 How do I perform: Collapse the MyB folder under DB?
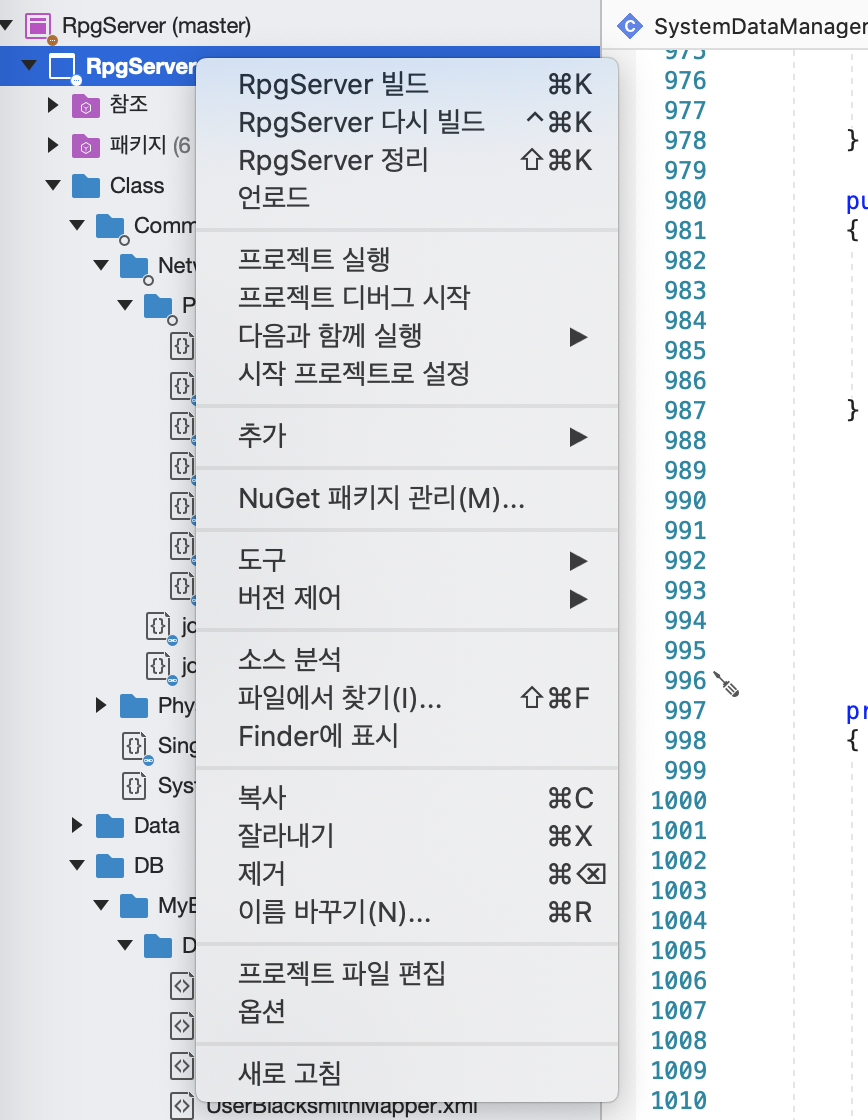coord(101,906)
